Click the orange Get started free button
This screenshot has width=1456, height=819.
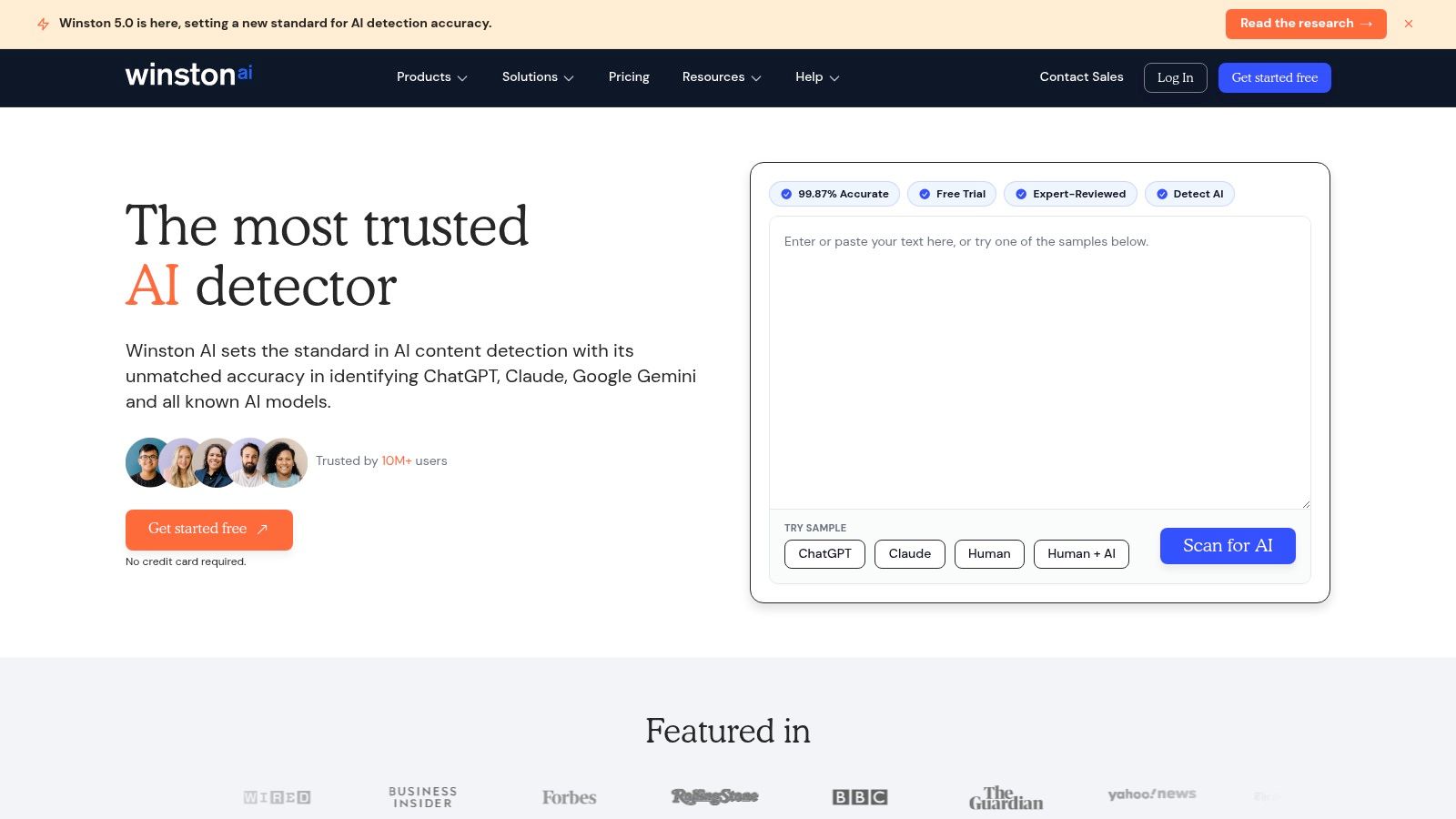click(x=209, y=530)
